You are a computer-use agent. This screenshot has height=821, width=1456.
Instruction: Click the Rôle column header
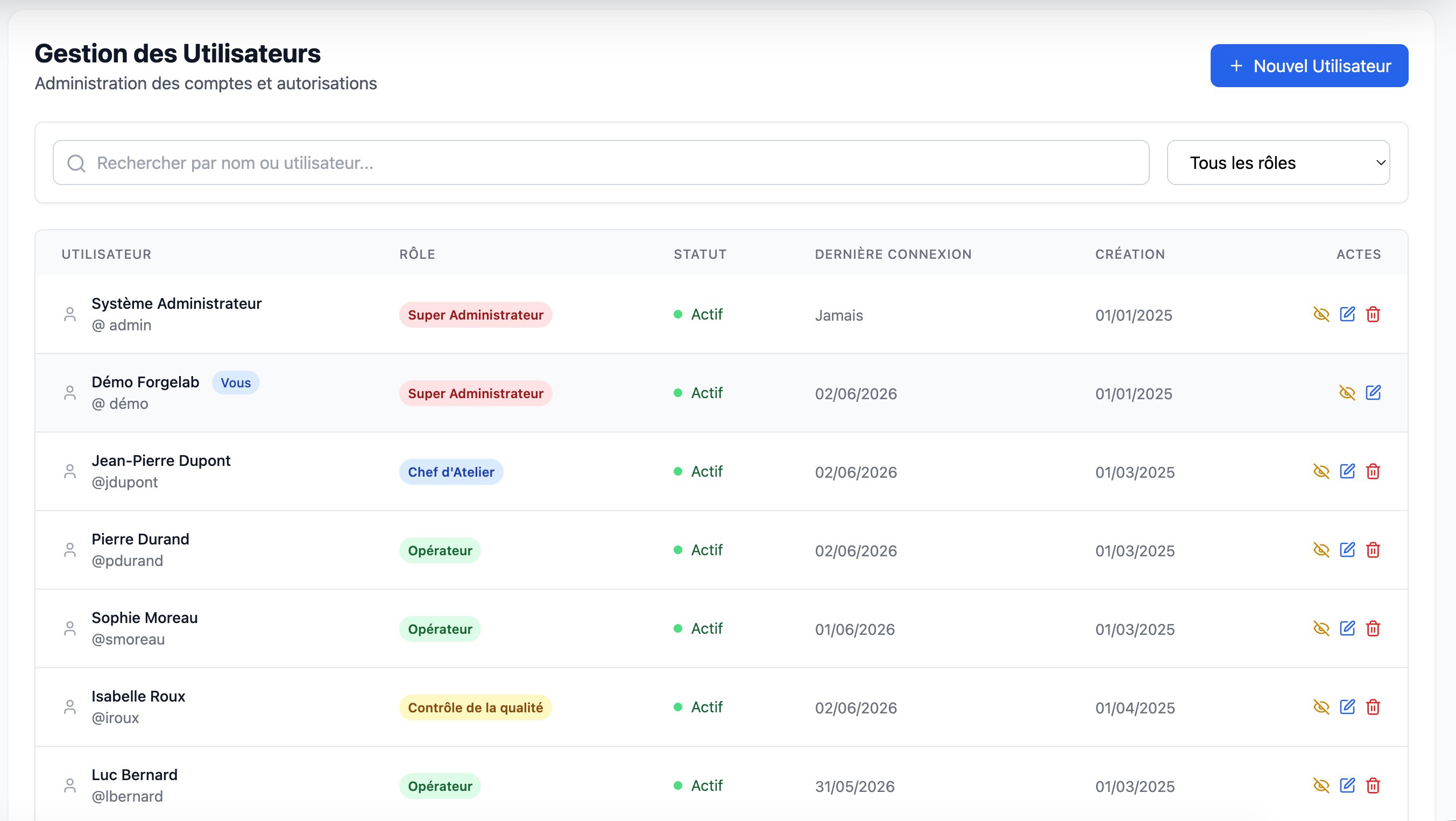coord(417,254)
